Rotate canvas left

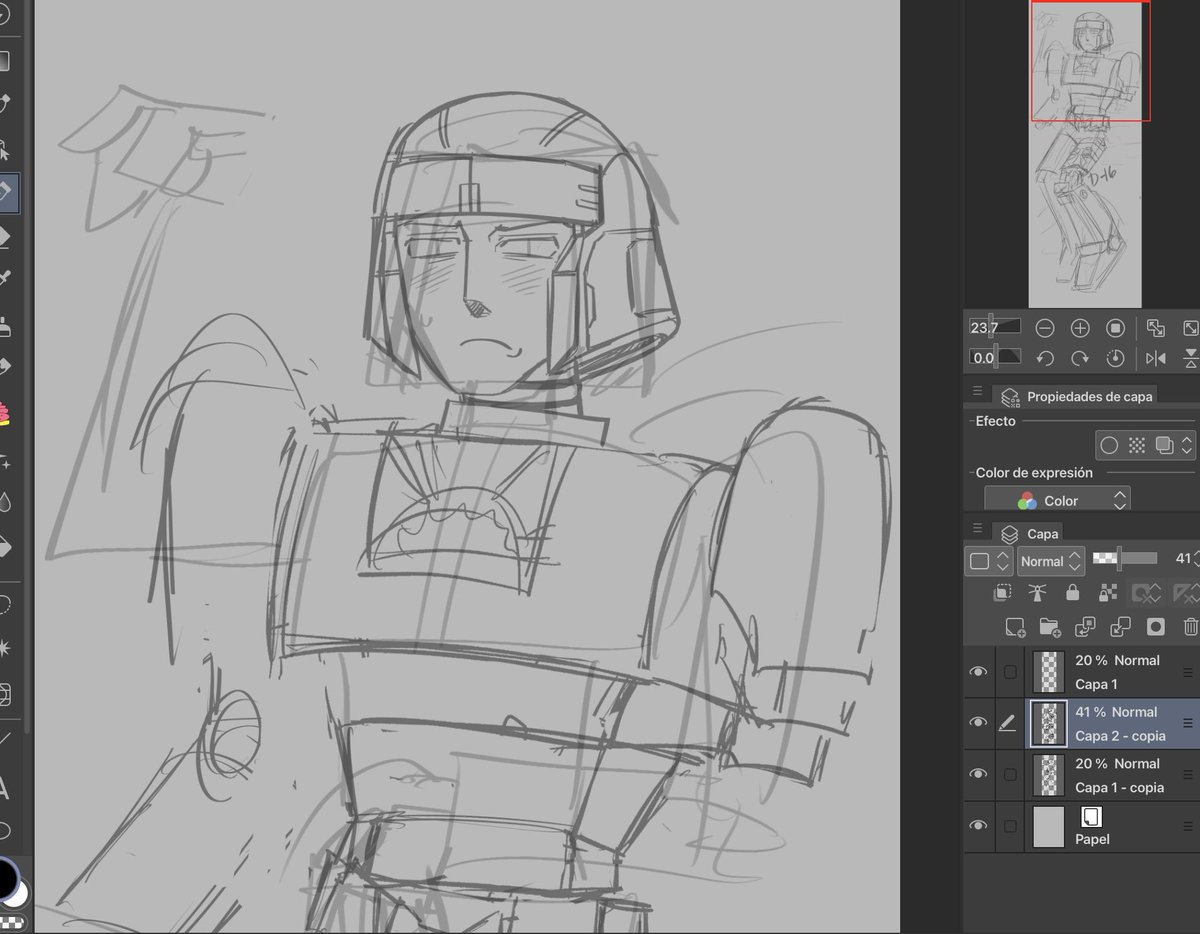coord(1045,358)
